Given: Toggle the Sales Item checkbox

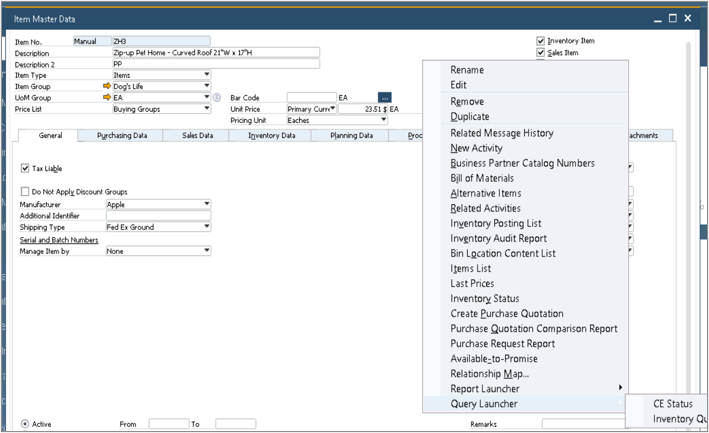Looking at the screenshot, I should (x=540, y=52).
